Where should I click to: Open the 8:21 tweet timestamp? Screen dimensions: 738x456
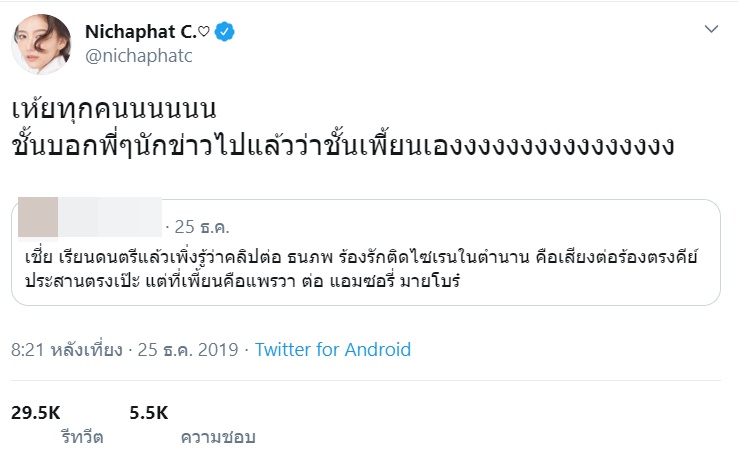67,350
